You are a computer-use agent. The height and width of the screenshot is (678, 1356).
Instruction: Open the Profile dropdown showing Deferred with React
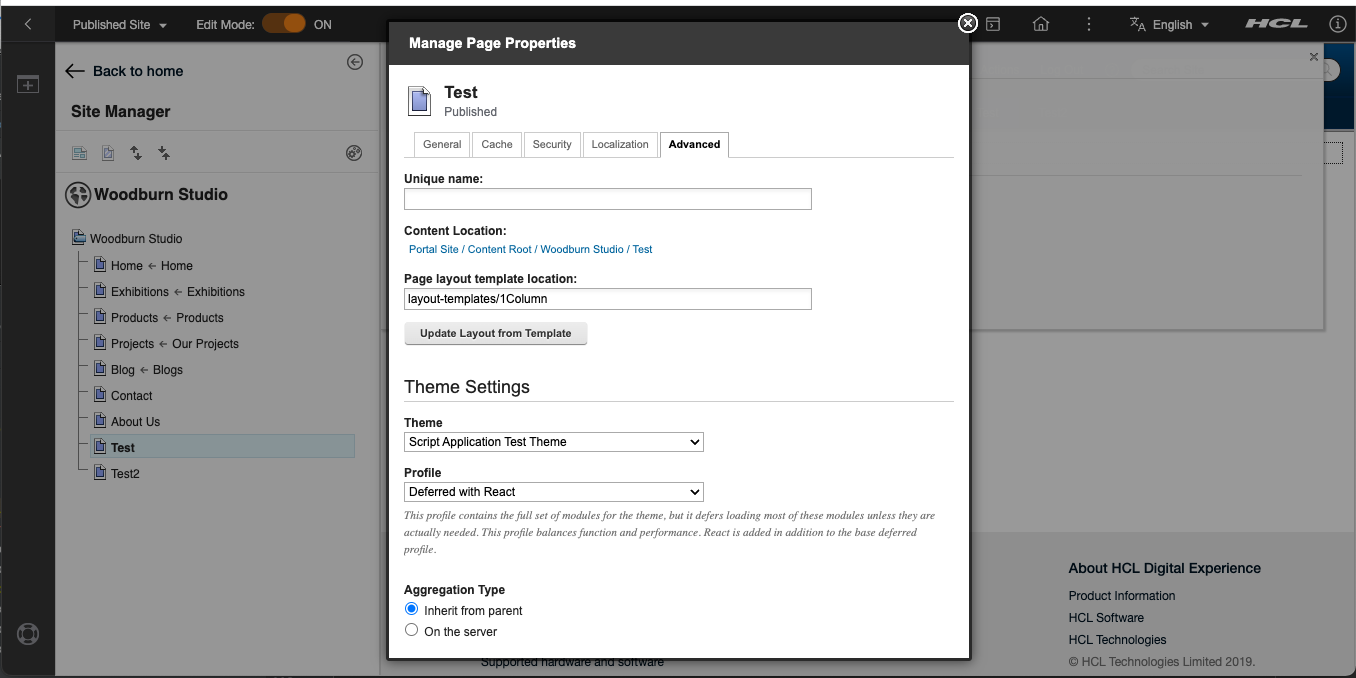(553, 492)
